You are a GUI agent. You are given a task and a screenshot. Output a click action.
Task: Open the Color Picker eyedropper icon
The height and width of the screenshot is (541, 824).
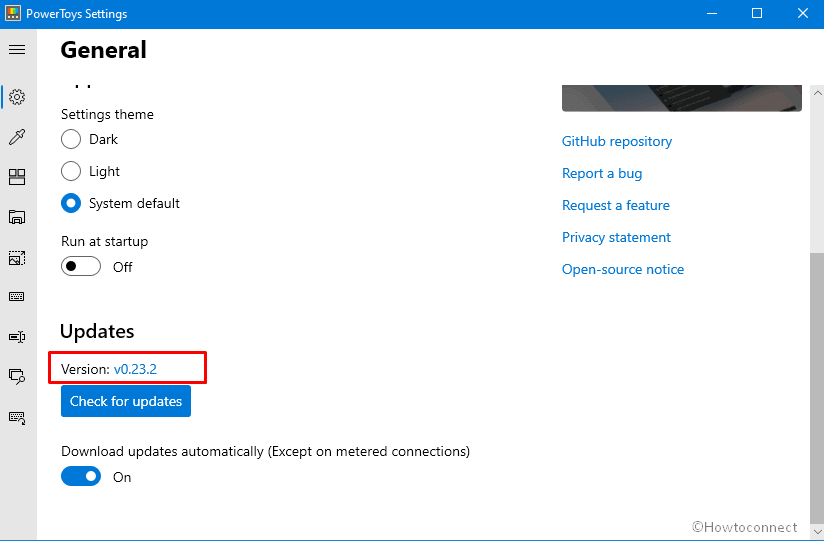[17, 137]
